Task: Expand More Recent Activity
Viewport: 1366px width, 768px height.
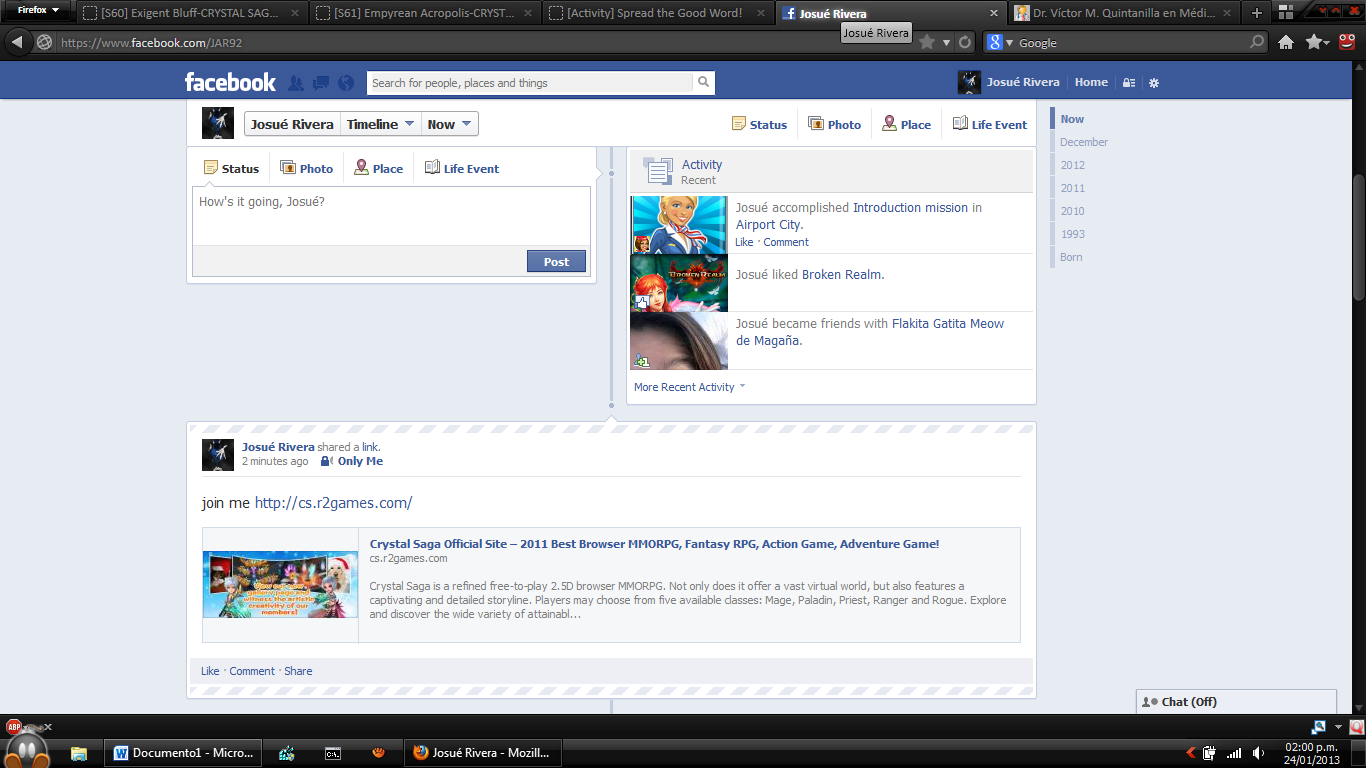Action: [x=689, y=387]
